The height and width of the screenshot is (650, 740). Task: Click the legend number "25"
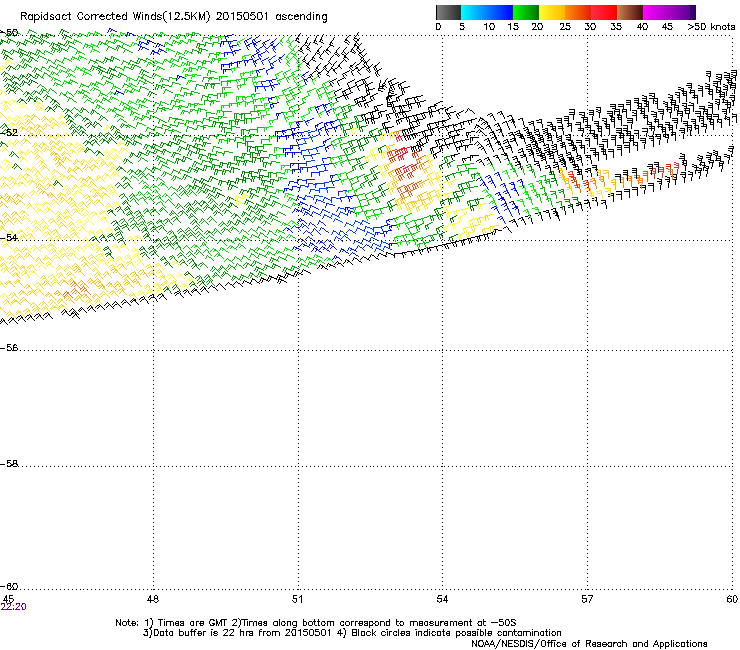pyautogui.click(x=565, y=27)
